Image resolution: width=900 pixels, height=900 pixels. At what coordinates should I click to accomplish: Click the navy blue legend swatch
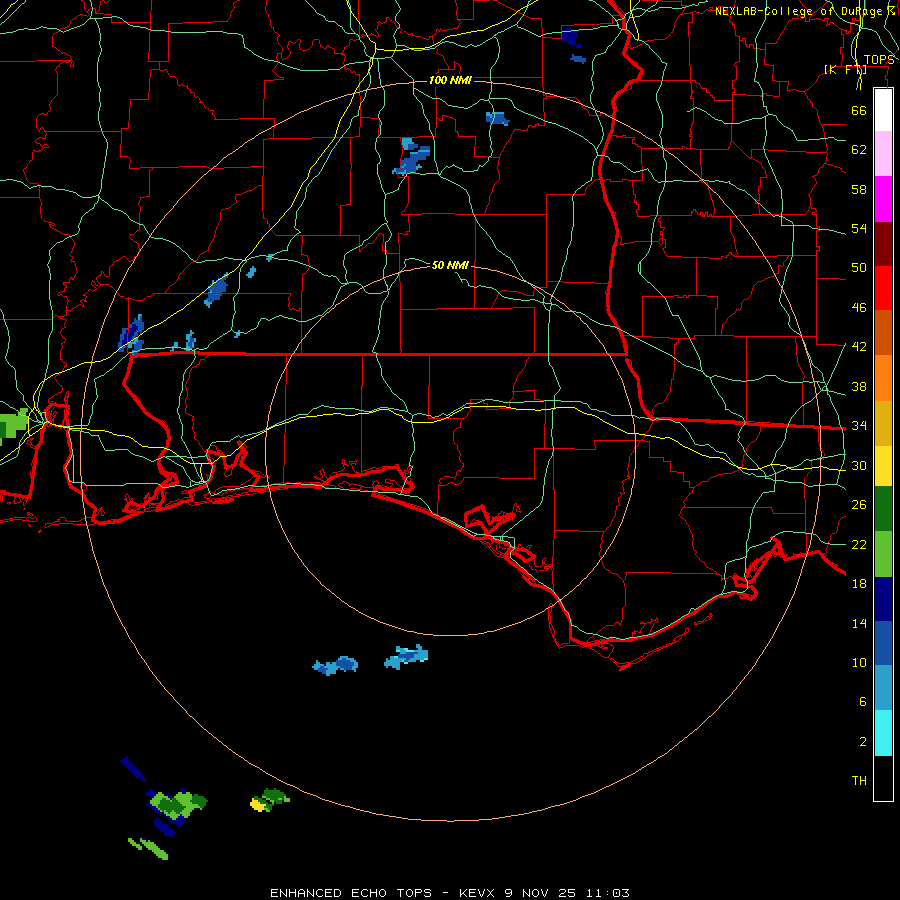point(883,599)
